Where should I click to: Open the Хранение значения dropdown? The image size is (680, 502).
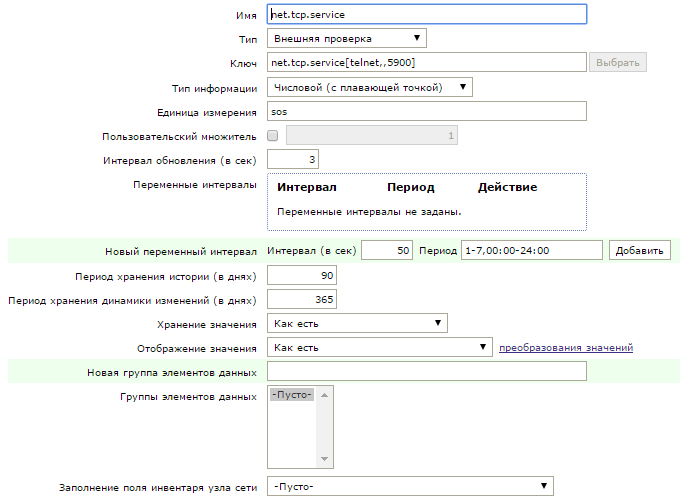(357, 323)
